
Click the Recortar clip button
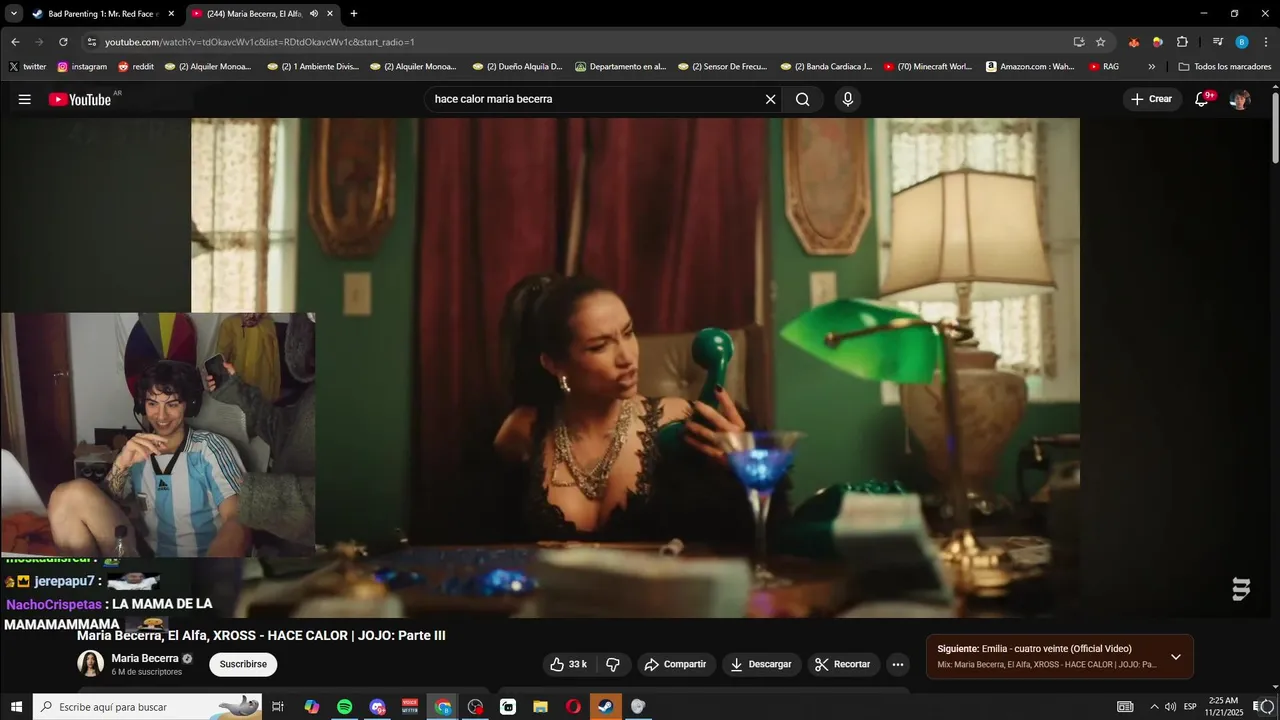843,664
